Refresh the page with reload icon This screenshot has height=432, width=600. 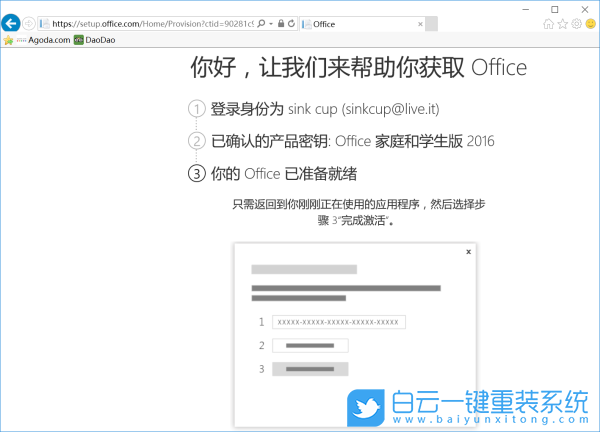point(291,24)
